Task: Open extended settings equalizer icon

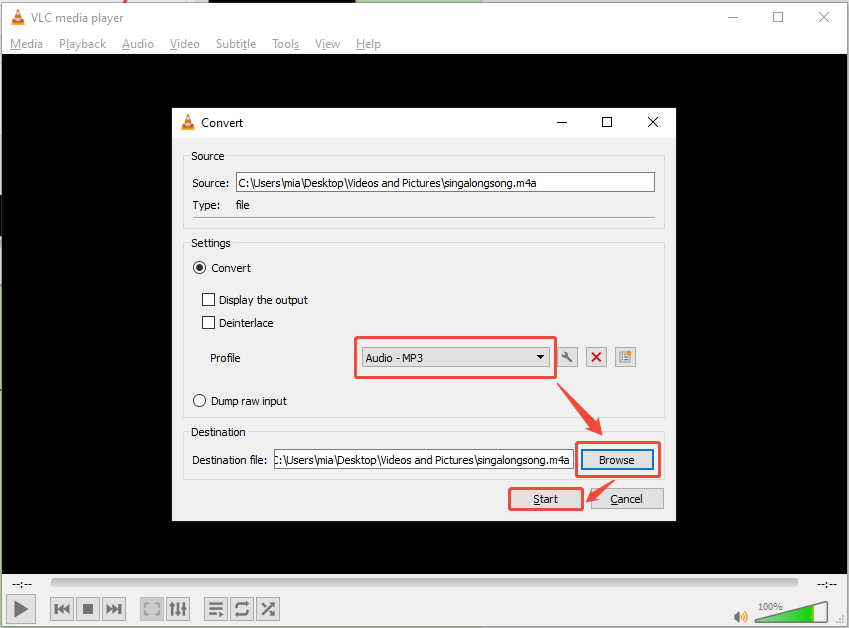Action: pos(178,609)
